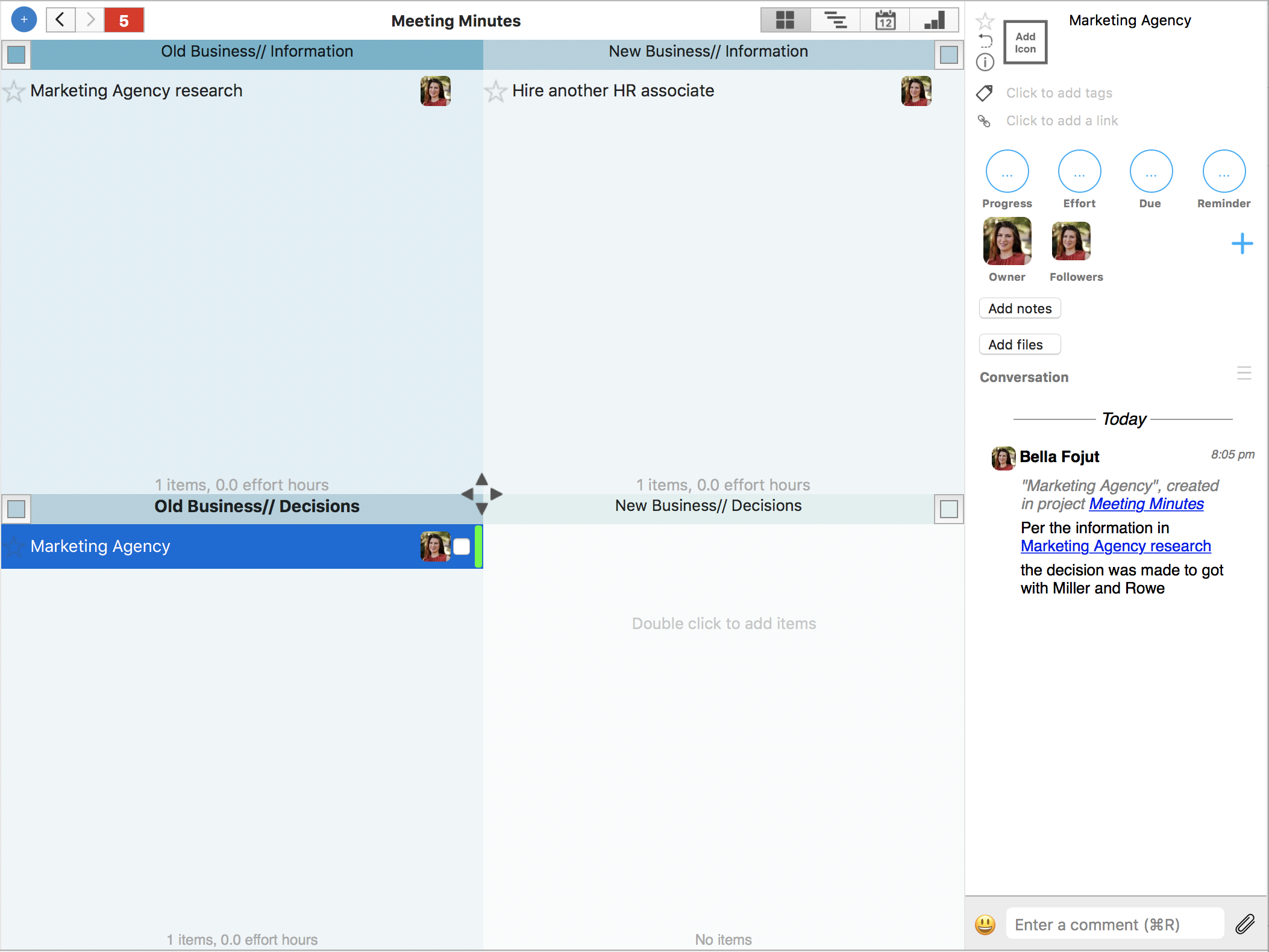The width and height of the screenshot is (1269, 952).
Task: Check the completion checkbox on 'Marketing Agency'
Action: click(462, 546)
